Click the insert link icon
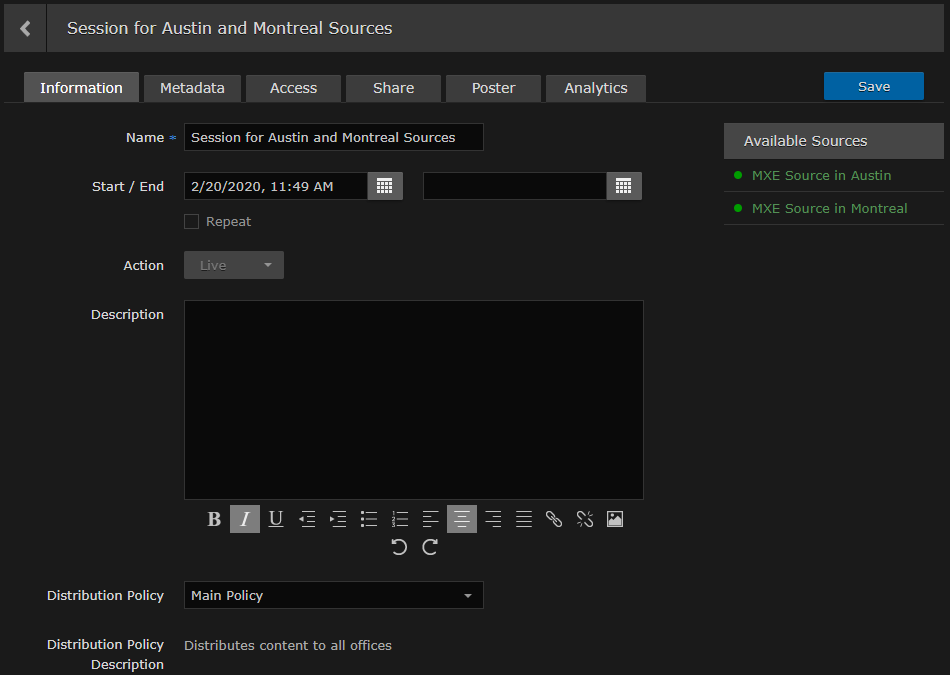Screen dimensions: 950x675 [x=554, y=519]
